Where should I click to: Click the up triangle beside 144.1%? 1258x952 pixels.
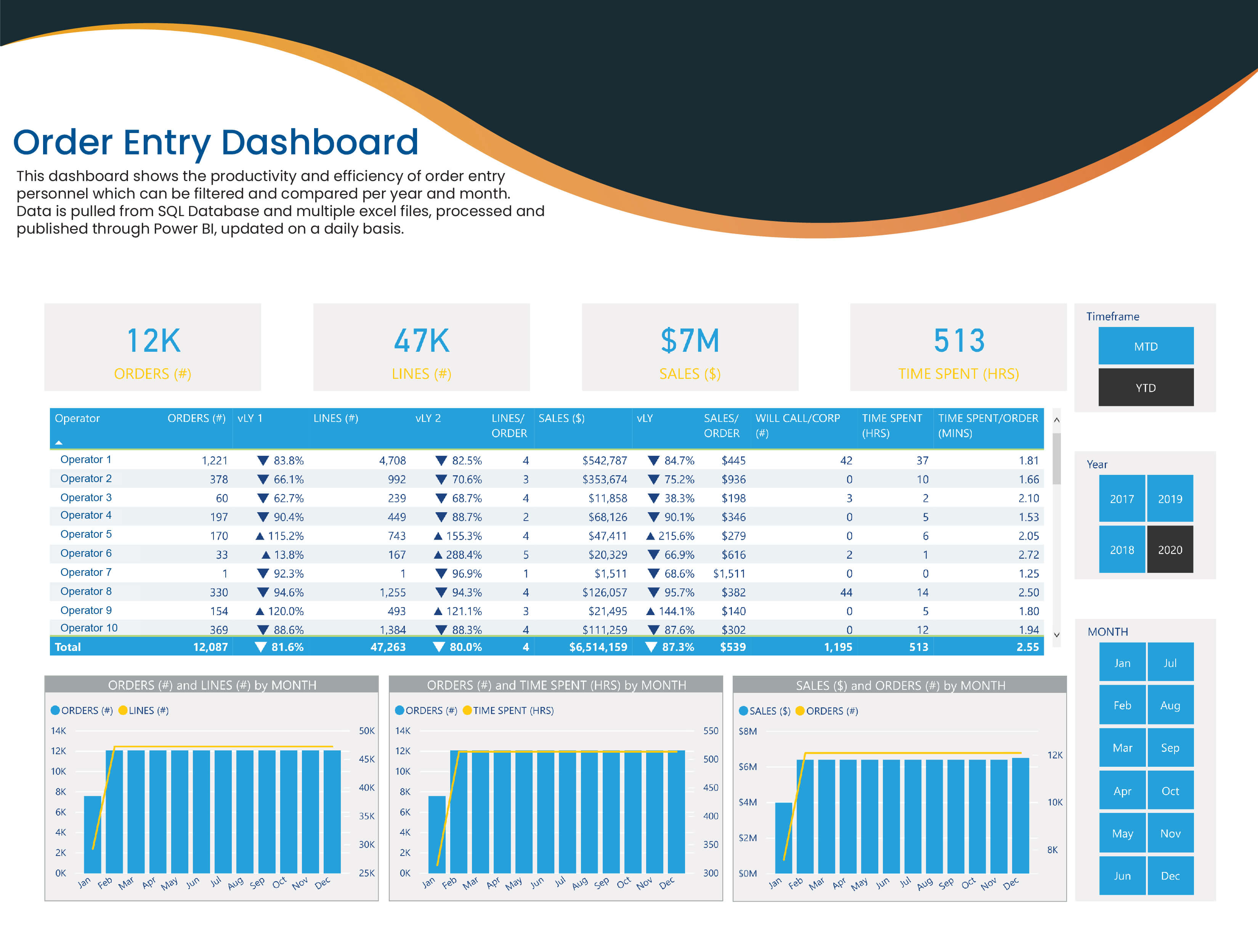point(650,611)
